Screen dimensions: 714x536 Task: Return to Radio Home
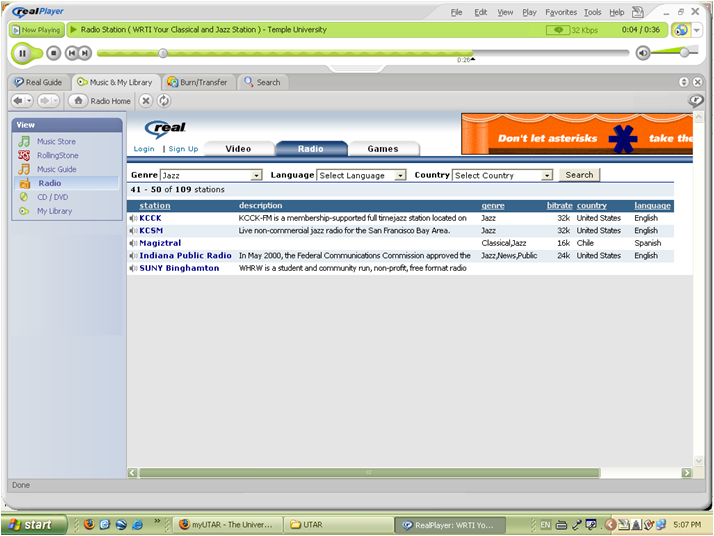[100, 101]
